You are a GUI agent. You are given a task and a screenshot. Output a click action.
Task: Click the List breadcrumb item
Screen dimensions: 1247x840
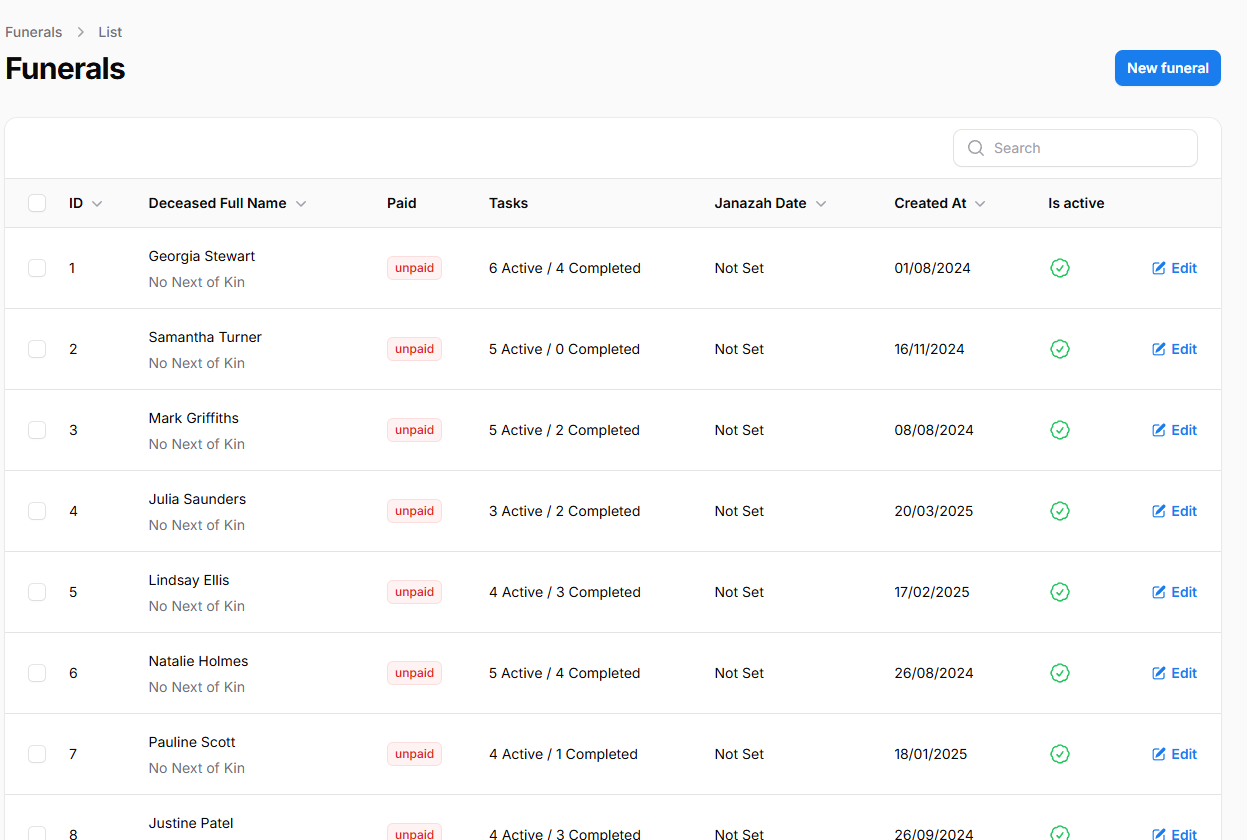click(x=110, y=32)
